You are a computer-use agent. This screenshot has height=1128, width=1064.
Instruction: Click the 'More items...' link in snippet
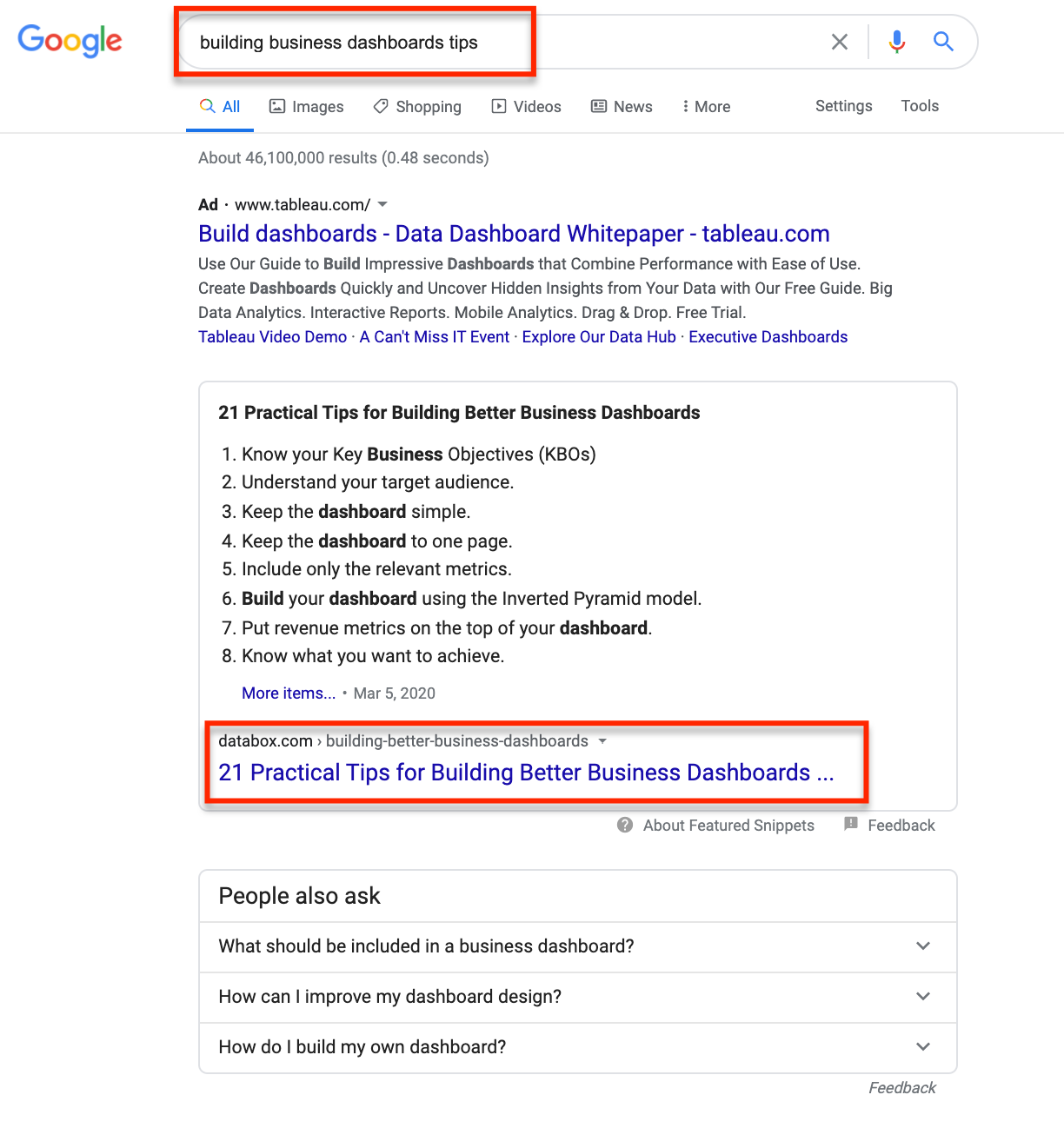coord(289,693)
